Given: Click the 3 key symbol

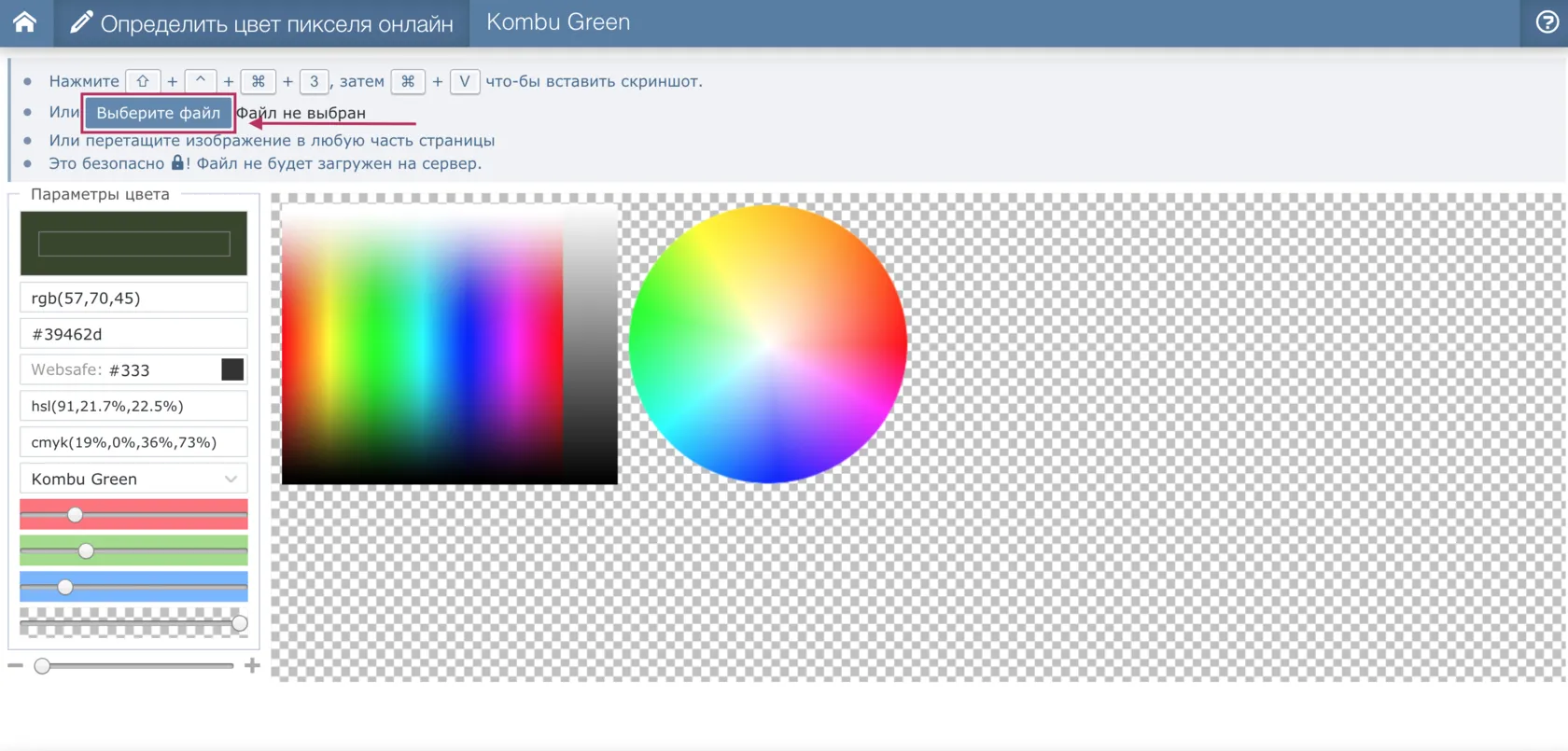Looking at the screenshot, I should pyautogui.click(x=315, y=81).
